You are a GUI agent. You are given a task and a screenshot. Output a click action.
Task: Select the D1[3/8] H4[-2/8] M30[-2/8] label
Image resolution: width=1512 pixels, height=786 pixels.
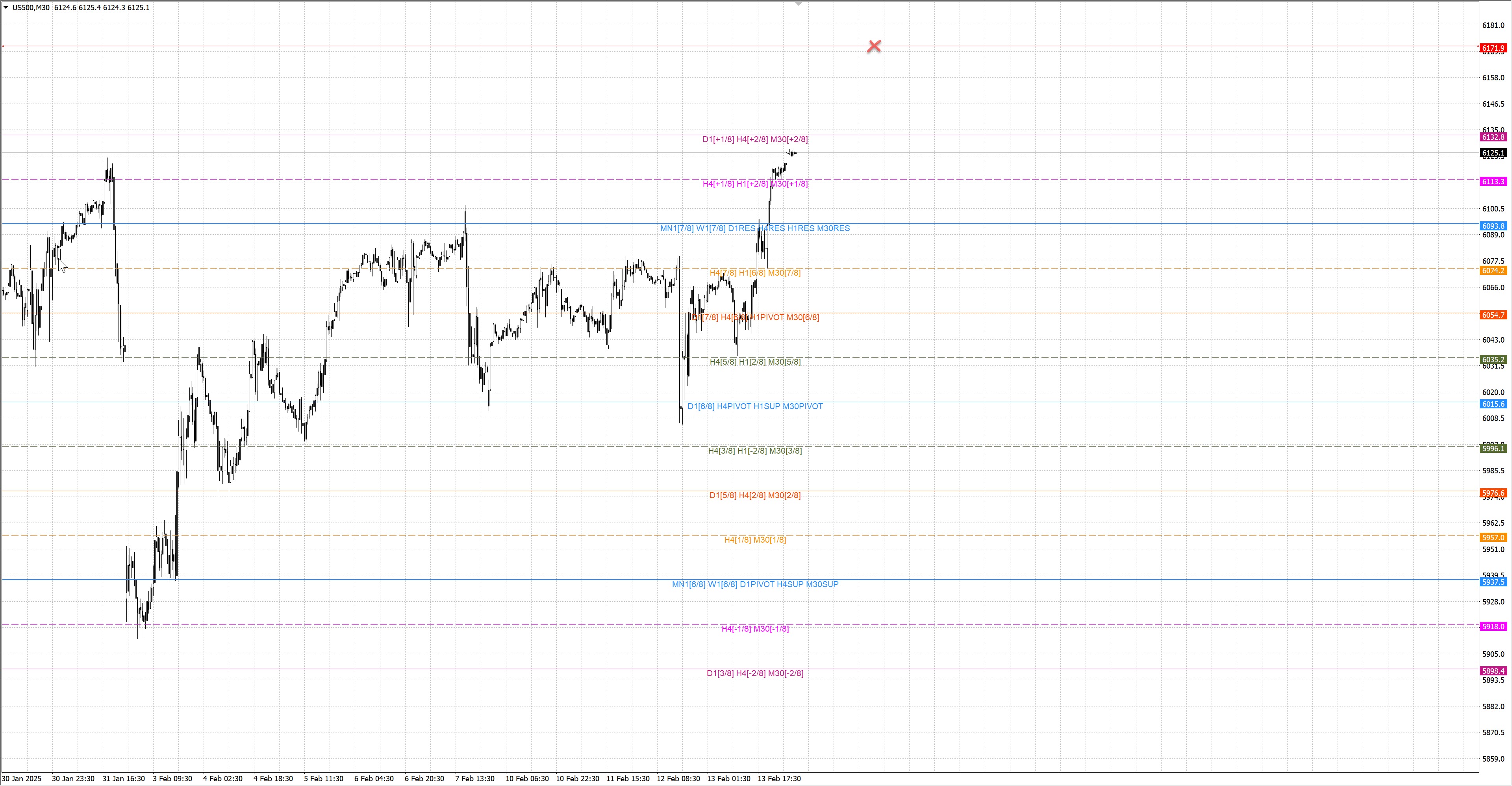(755, 673)
